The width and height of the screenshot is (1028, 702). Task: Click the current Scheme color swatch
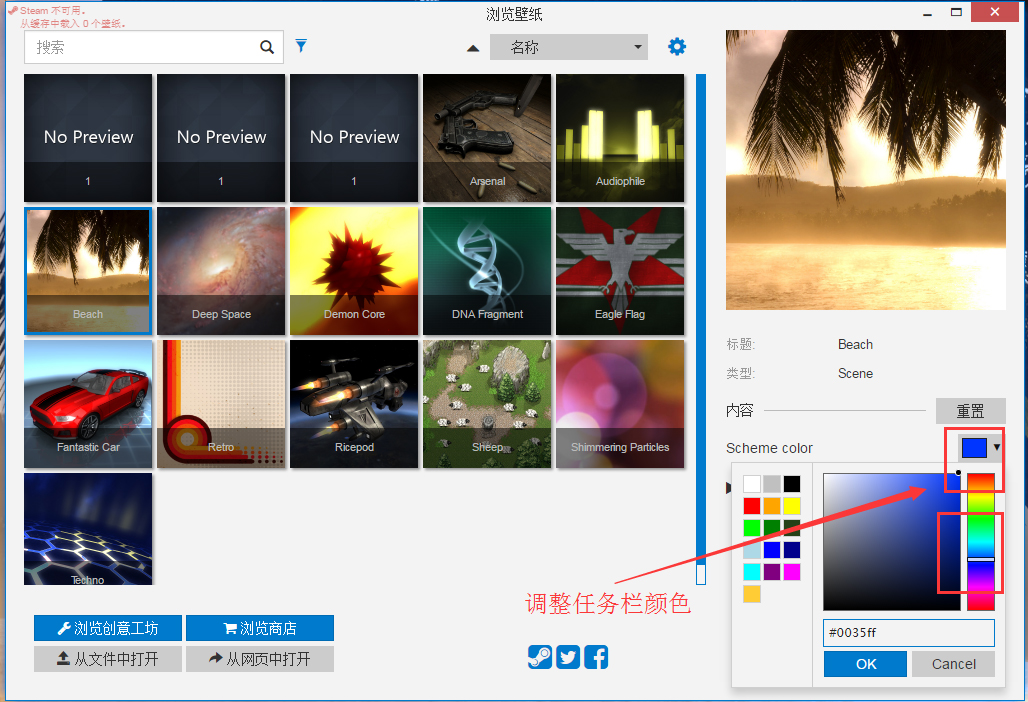pos(974,447)
